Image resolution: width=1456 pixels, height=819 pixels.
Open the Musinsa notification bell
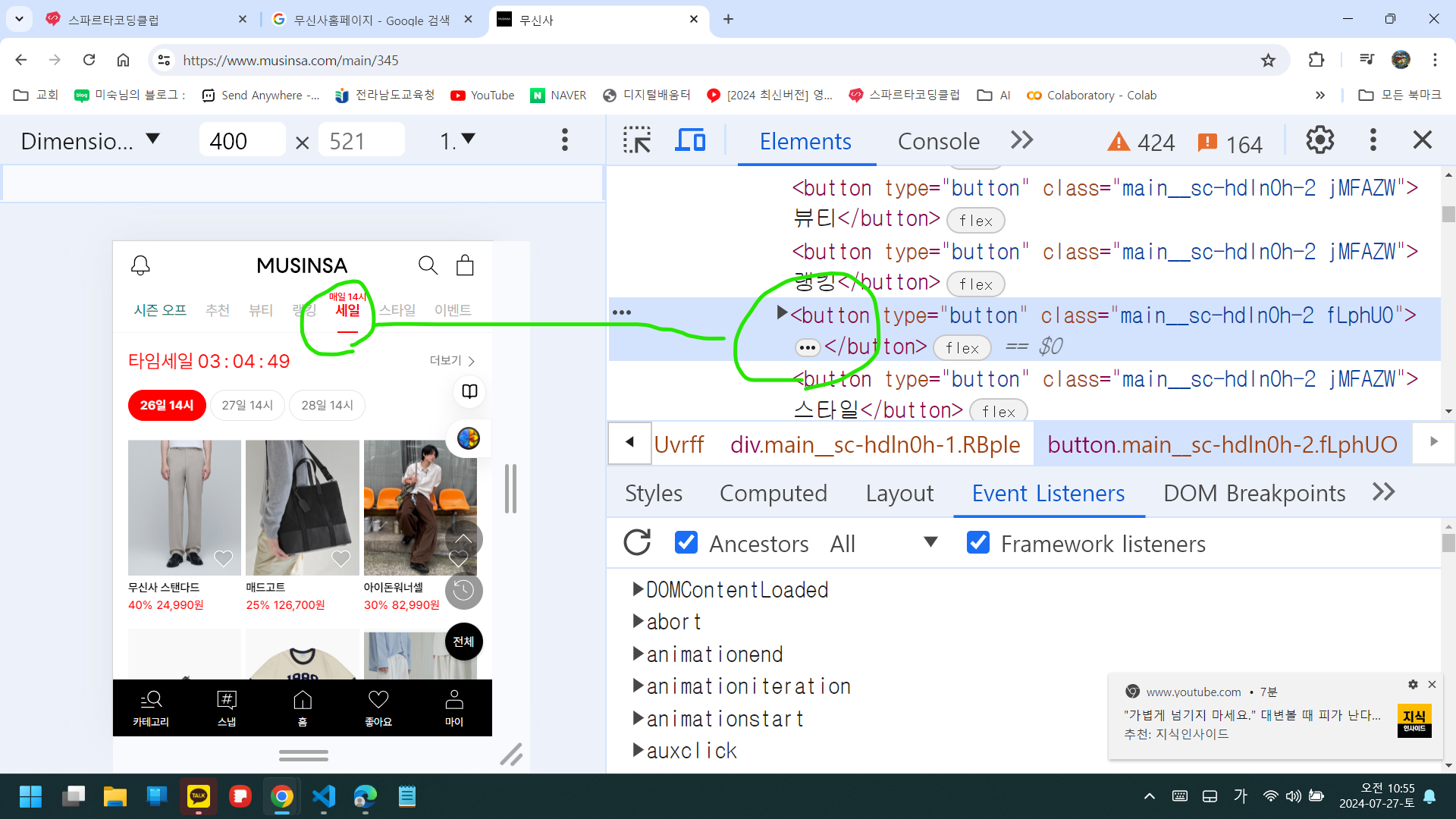point(140,265)
